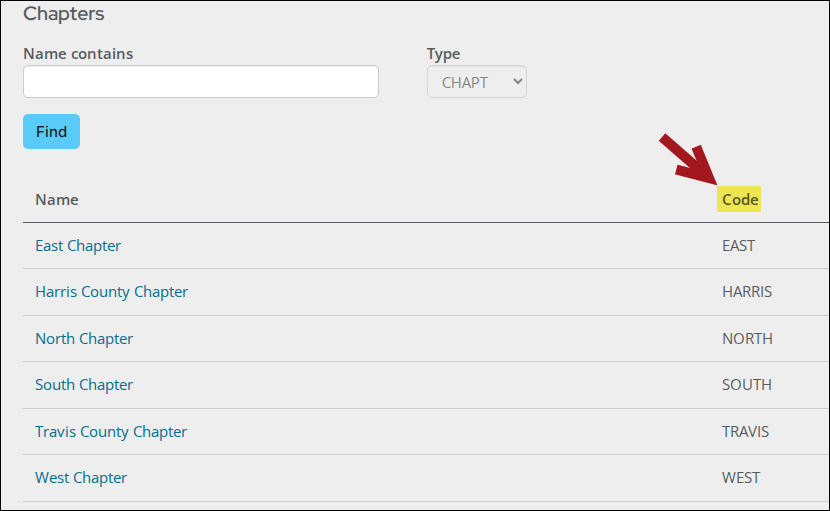Select the South Chapter link

84,385
